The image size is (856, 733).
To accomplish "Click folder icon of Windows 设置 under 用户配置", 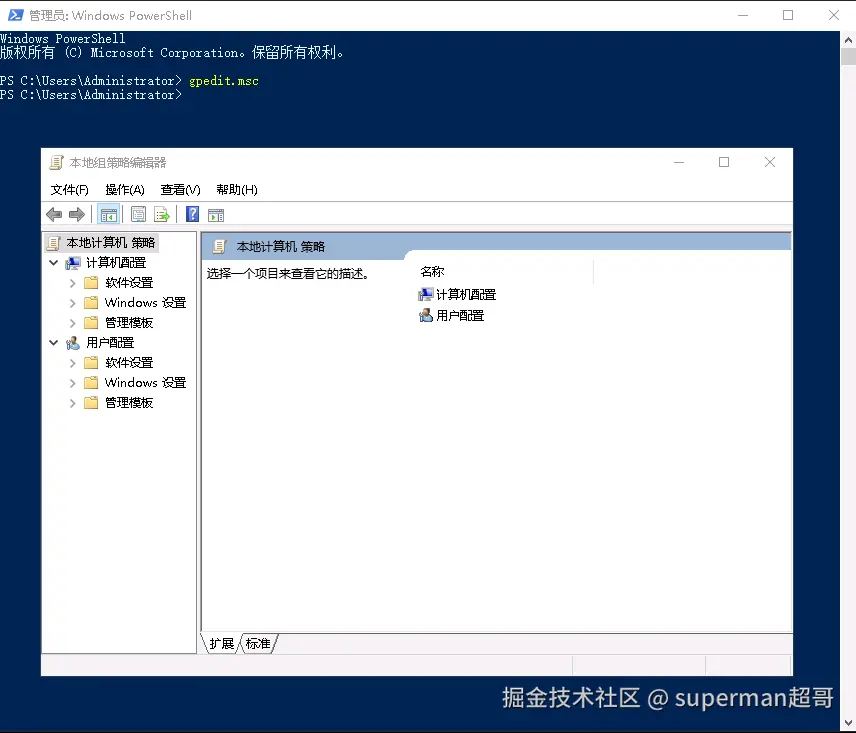I will coord(91,383).
